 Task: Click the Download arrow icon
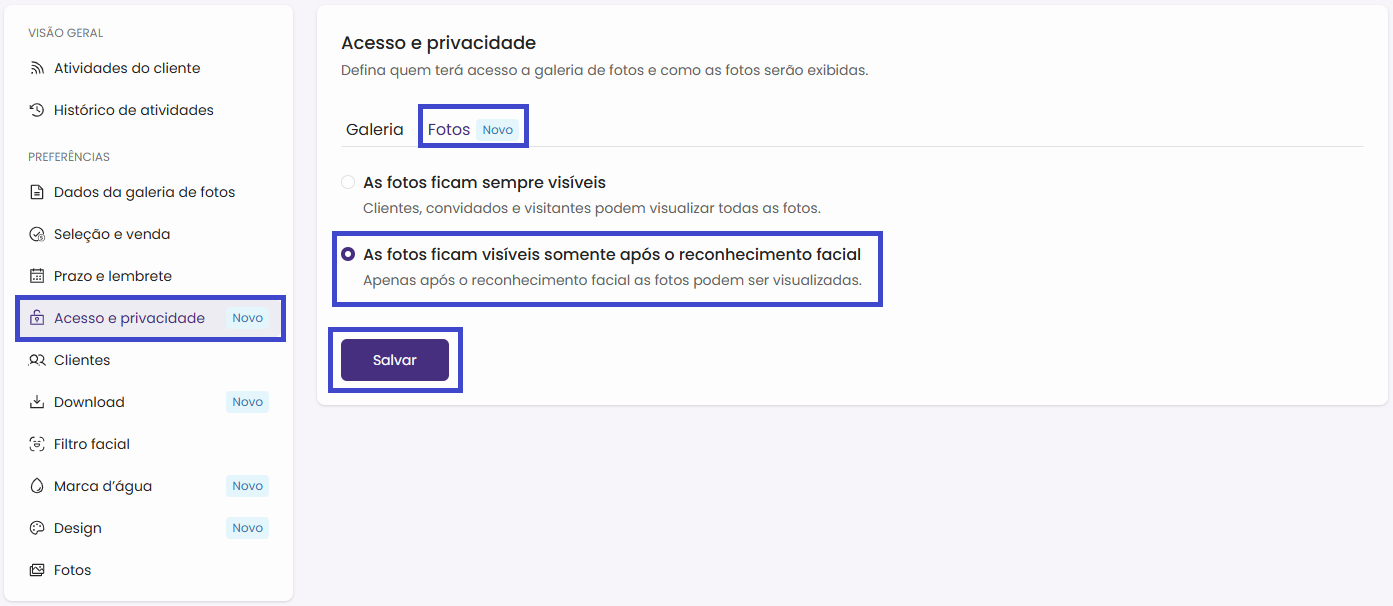tap(37, 402)
